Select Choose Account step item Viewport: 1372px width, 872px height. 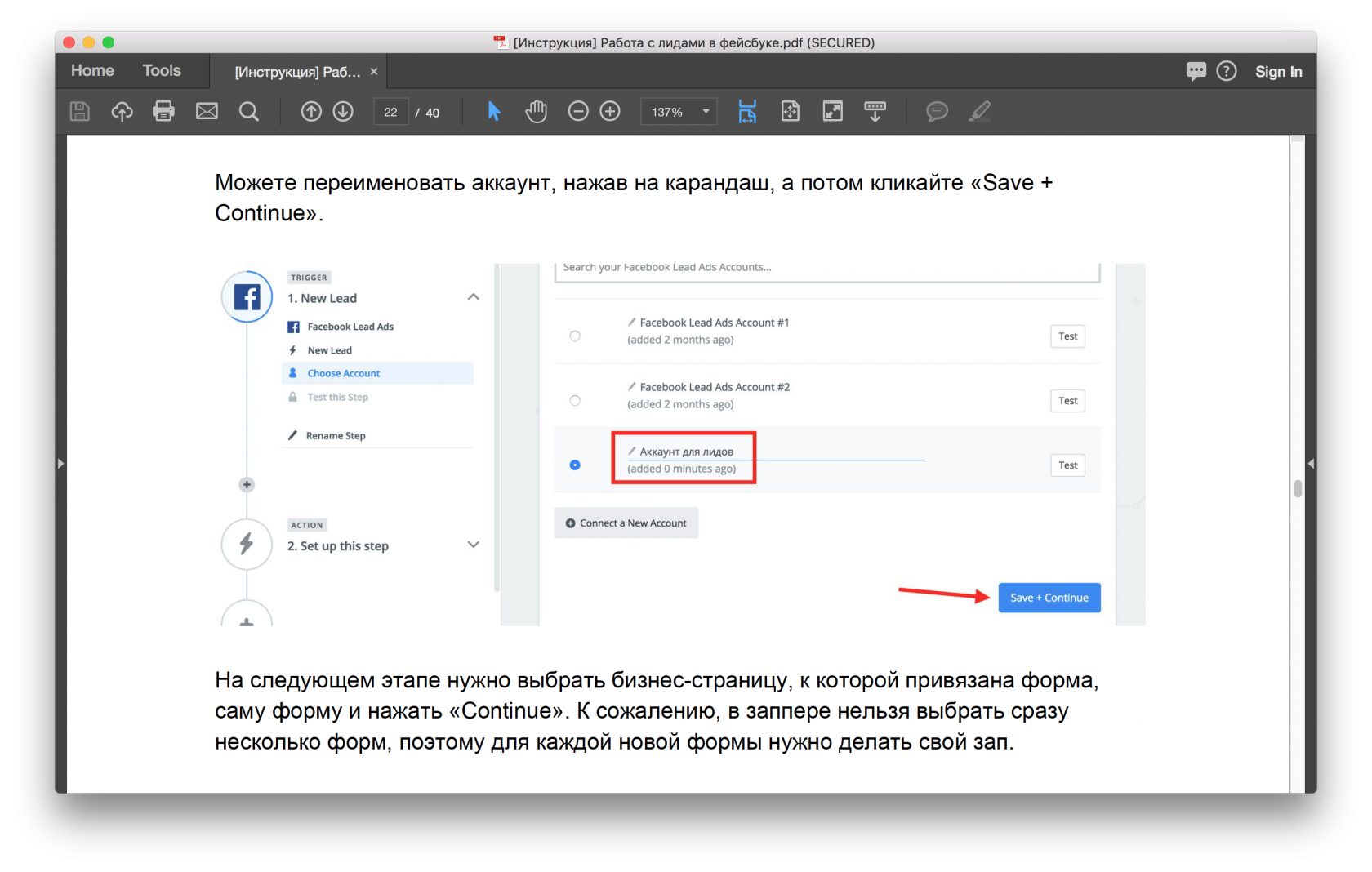(377, 373)
